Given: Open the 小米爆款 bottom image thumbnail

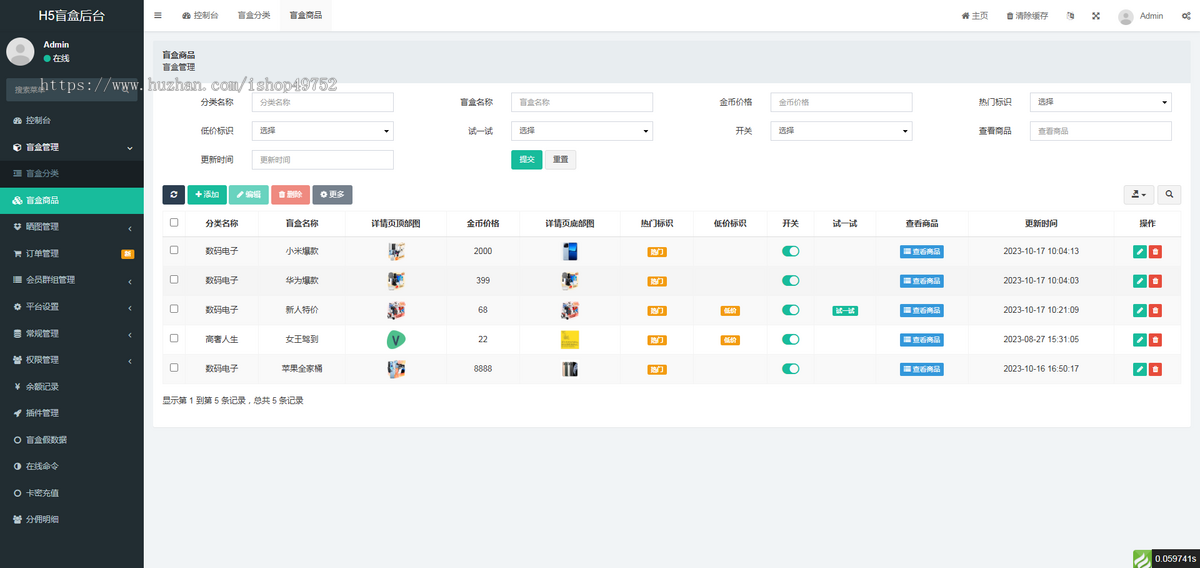Looking at the screenshot, I should [x=570, y=252].
